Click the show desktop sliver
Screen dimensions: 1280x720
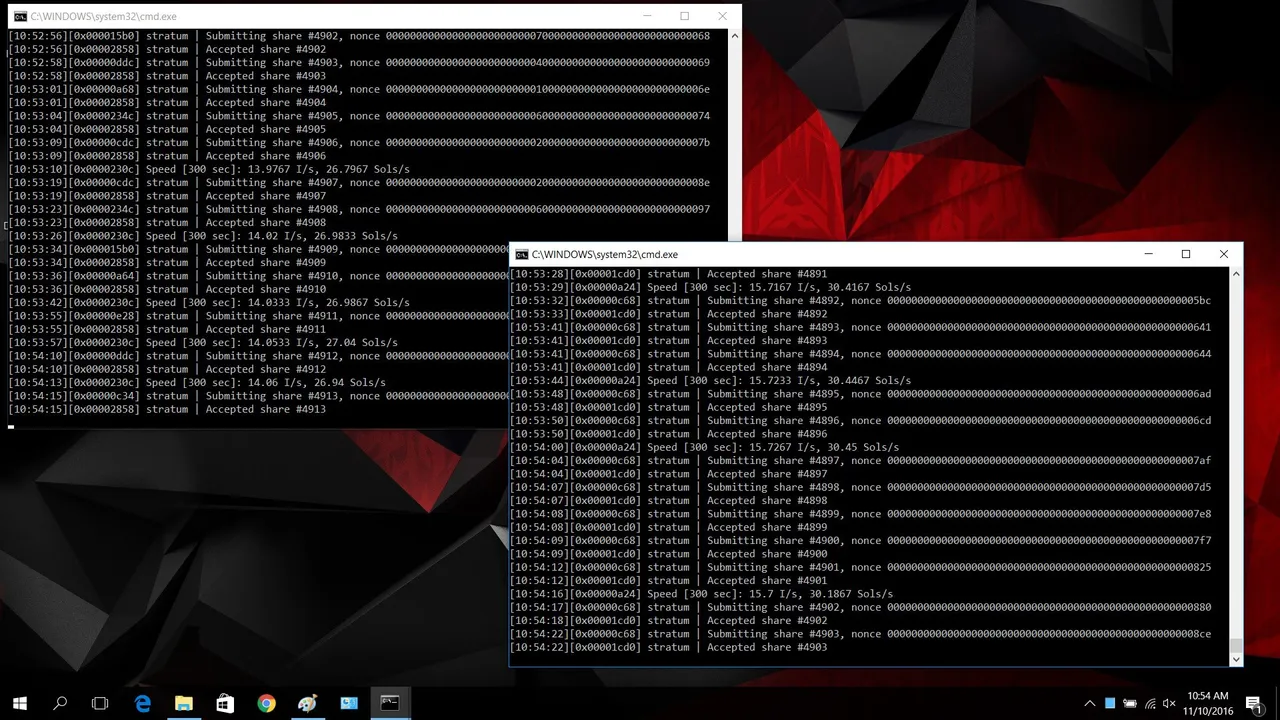pyautogui.click(x=1277, y=703)
